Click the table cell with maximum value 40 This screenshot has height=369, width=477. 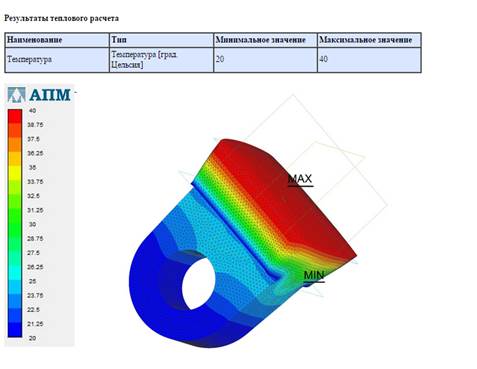pos(369,60)
